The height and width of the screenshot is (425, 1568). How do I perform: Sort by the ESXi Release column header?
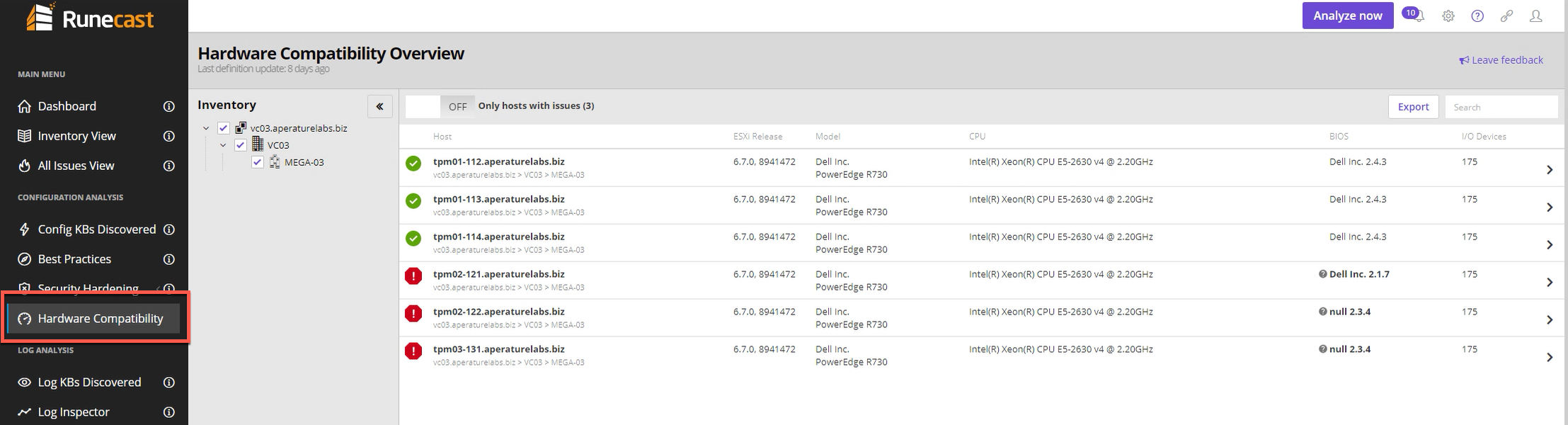pos(757,137)
